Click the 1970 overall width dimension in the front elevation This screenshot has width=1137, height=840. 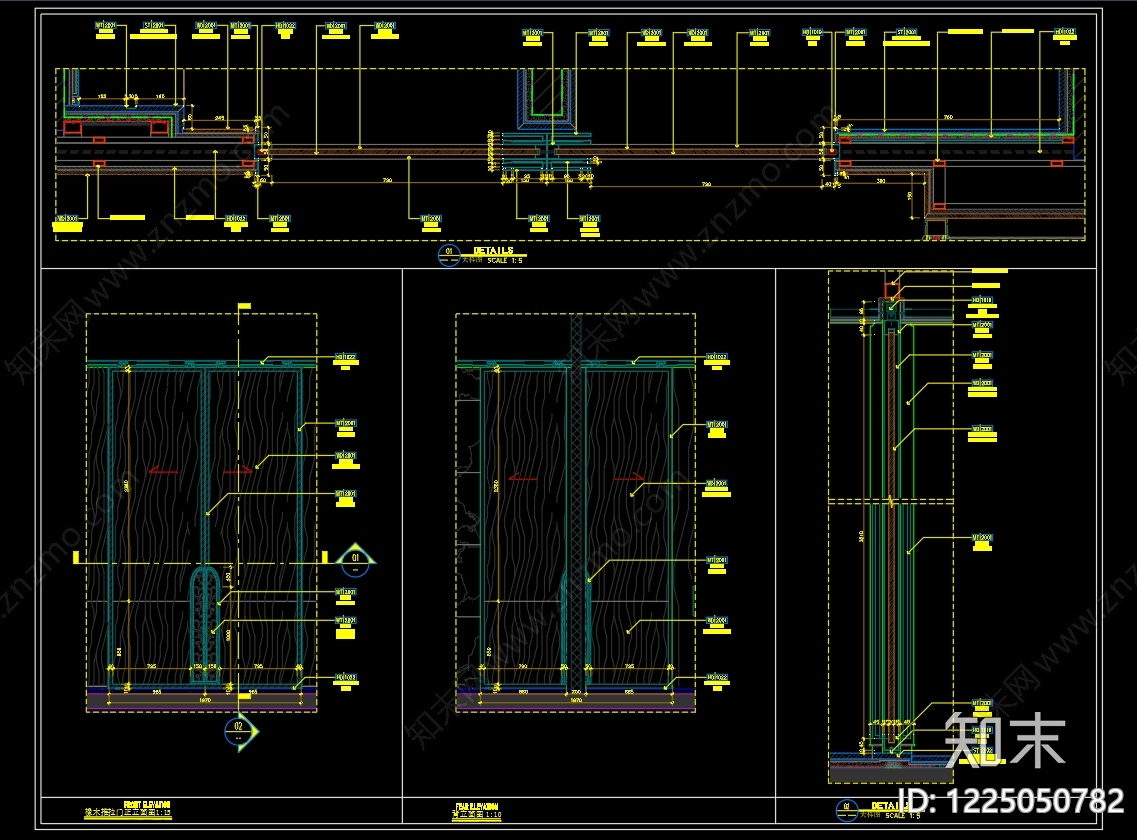coord(205,700)
